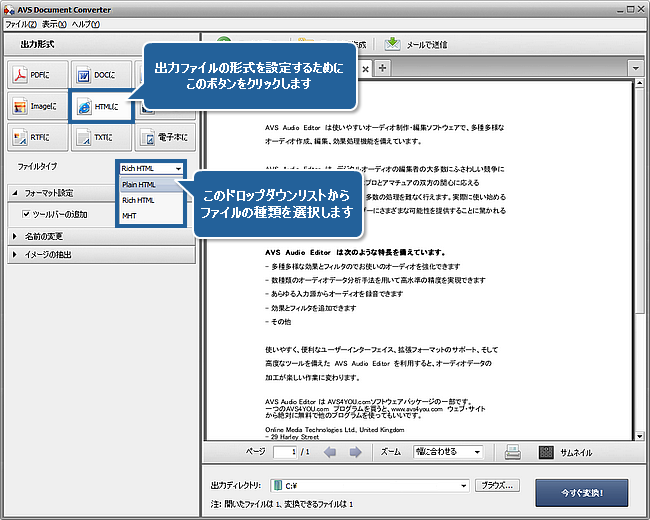
Task: Pick Plain HTML from the file type list
Action: [x=151, y=185]
